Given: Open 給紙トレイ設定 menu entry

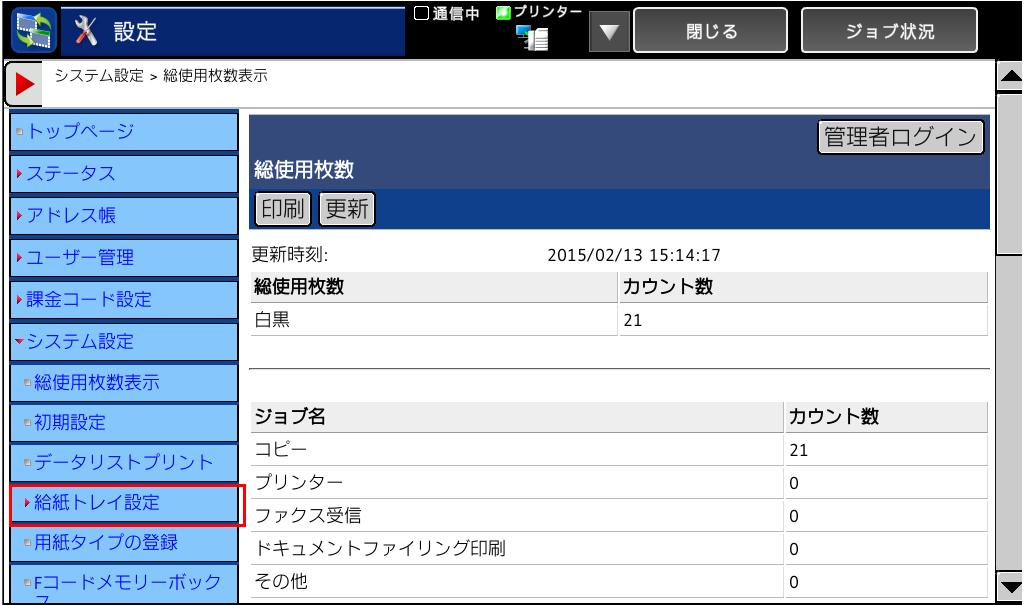Looking at the screenshot, I should [126, 503].
